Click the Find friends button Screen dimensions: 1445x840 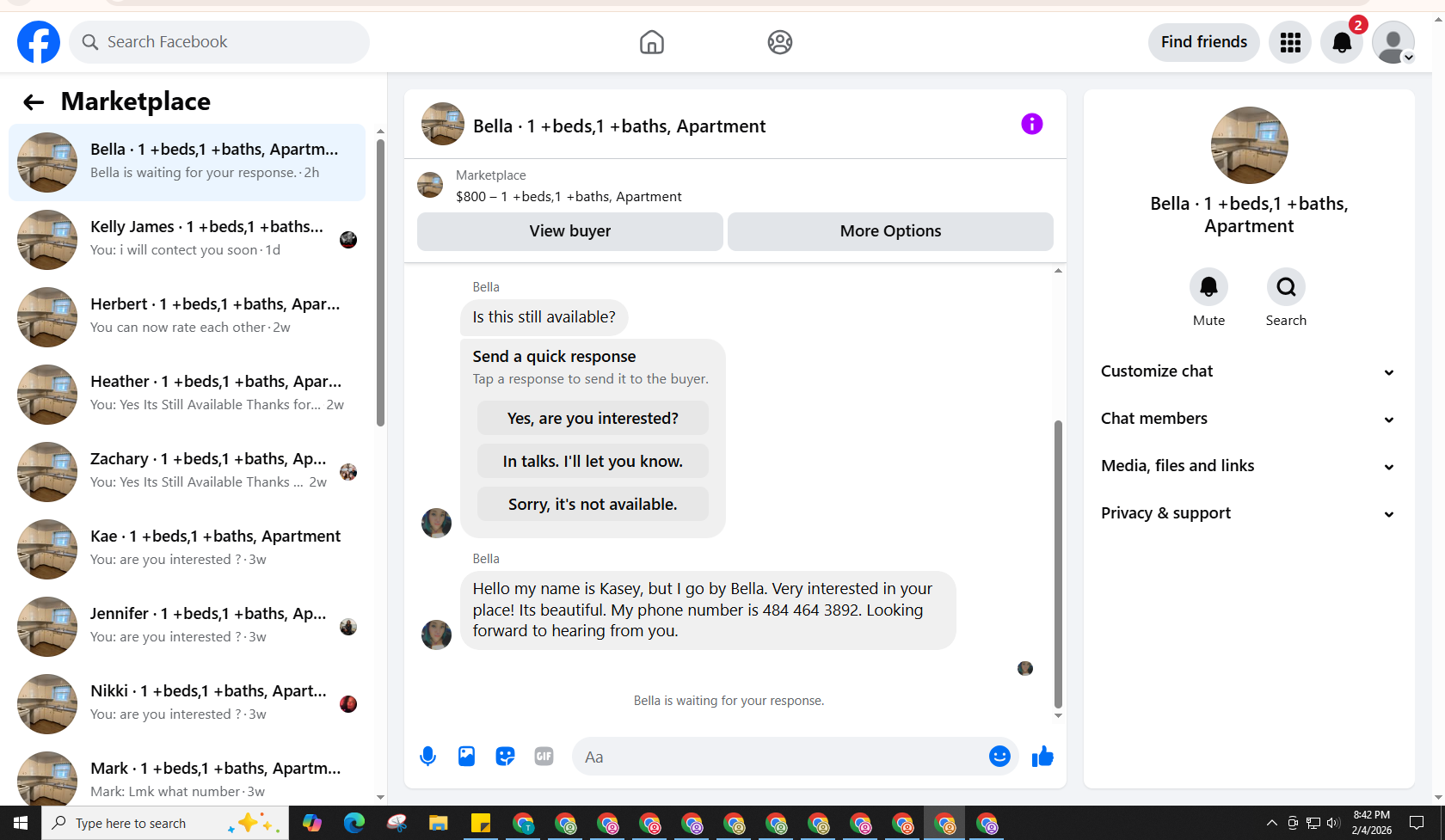pyautogui.click(x=1204, y=42)
